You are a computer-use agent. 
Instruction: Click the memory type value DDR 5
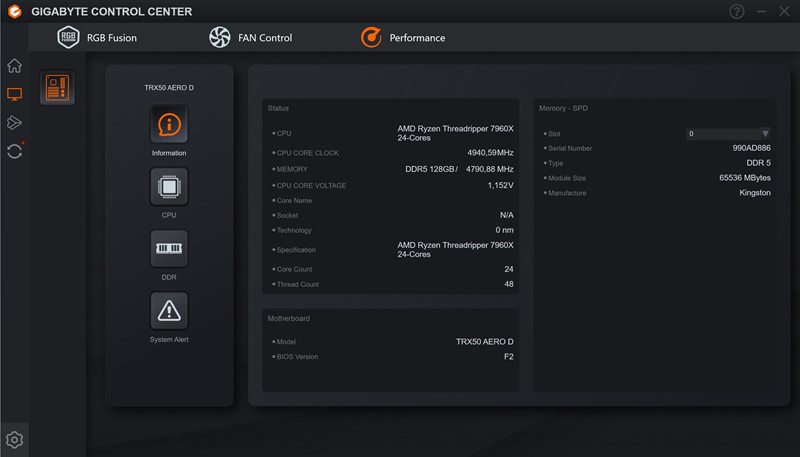click(x=759, y=163)
